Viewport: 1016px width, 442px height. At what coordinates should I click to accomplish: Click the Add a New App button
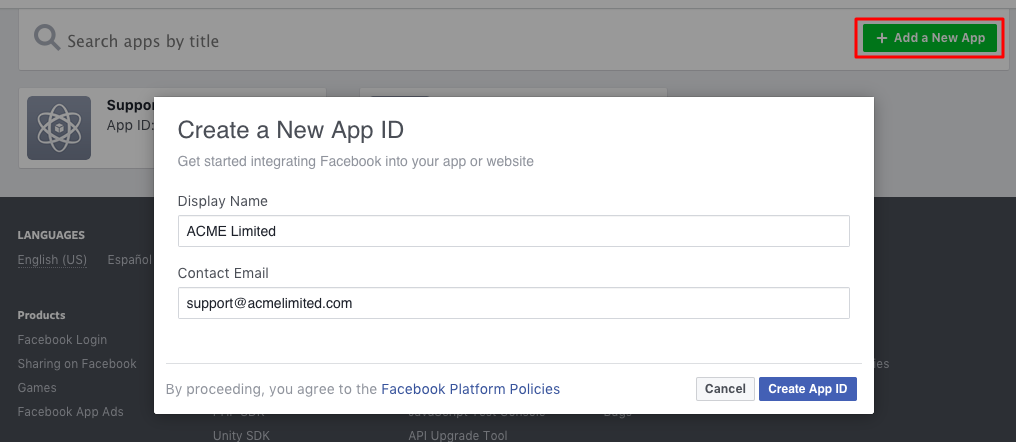[930, 38]
